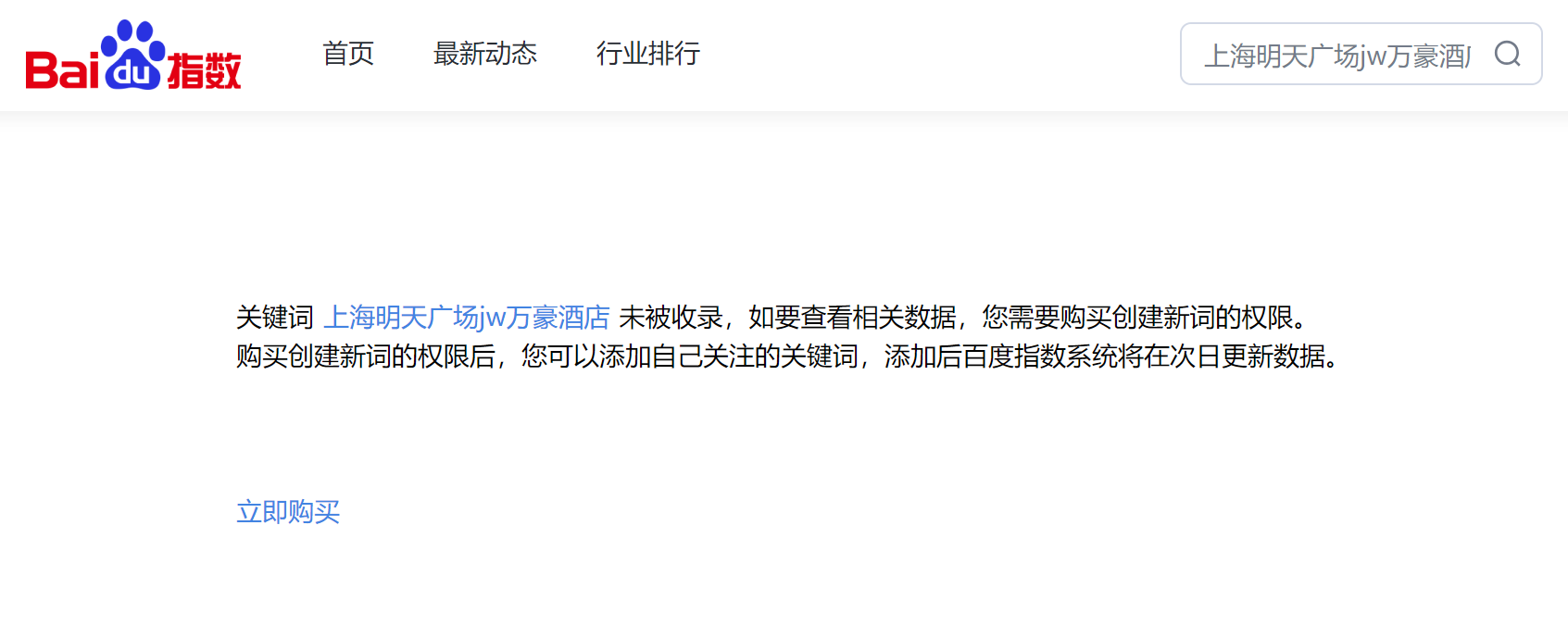Click the phrase 添加后百度指数系统将在次日更新数据
Viewport: 1568px width, 638px height.
coord(1106,356)
